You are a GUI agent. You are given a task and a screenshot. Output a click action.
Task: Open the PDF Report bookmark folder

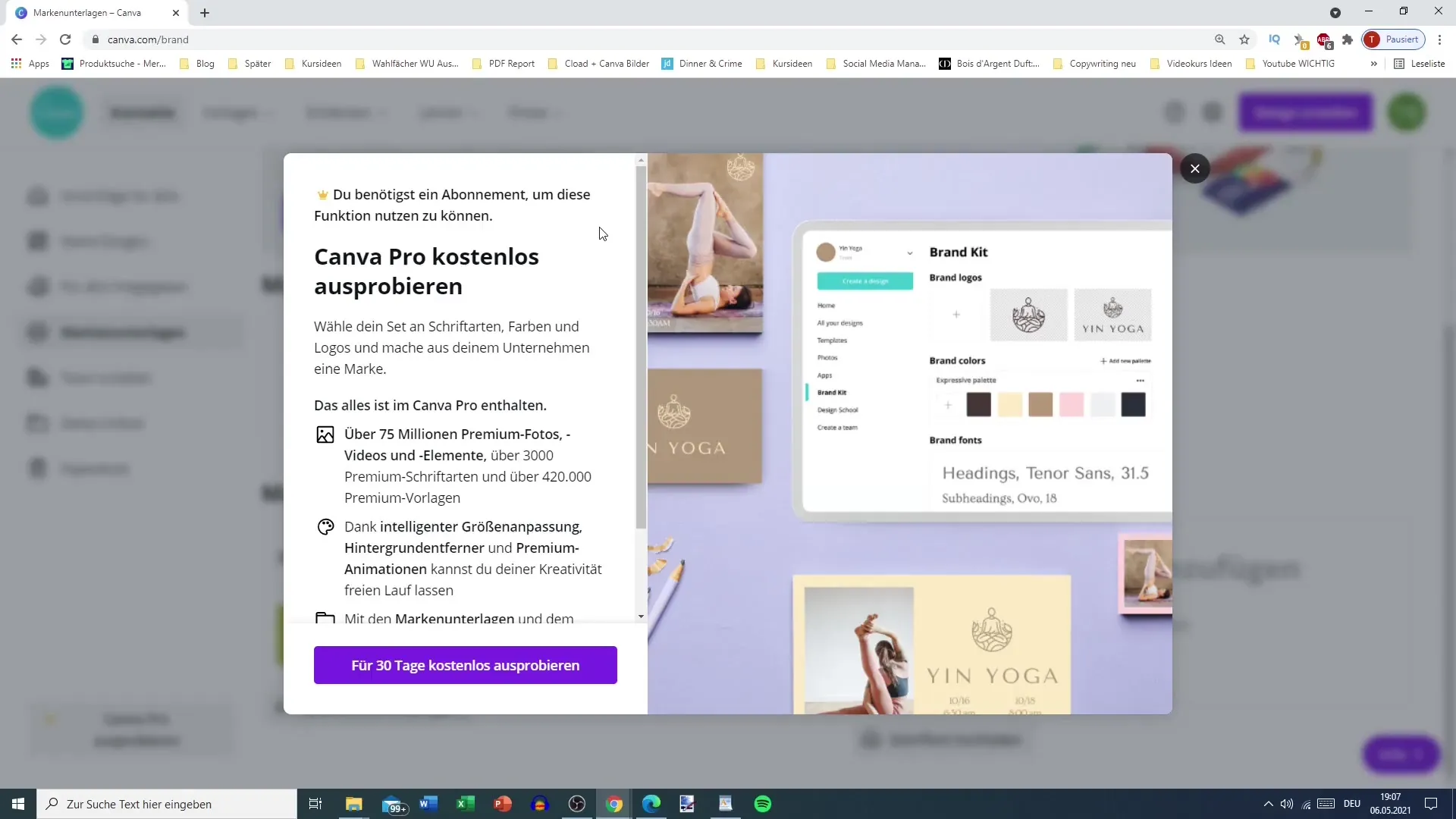[x=504, y=64]
